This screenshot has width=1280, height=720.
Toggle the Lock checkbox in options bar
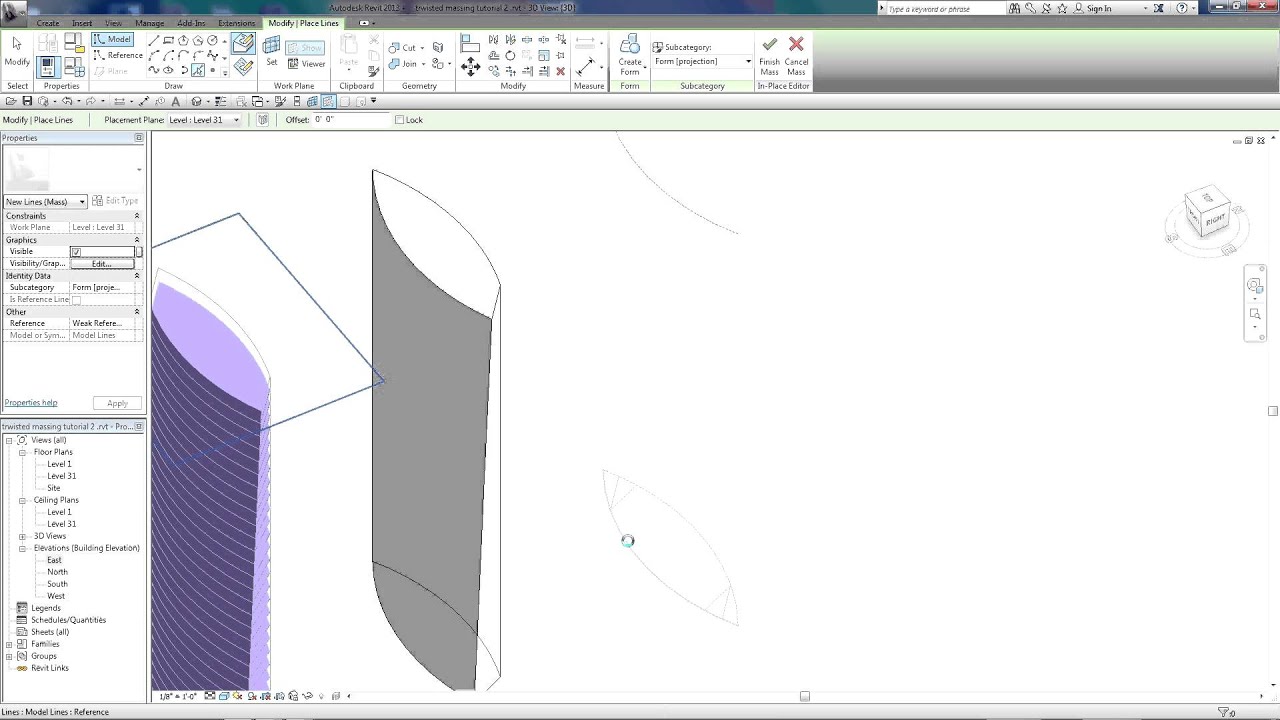pos(399,120)
